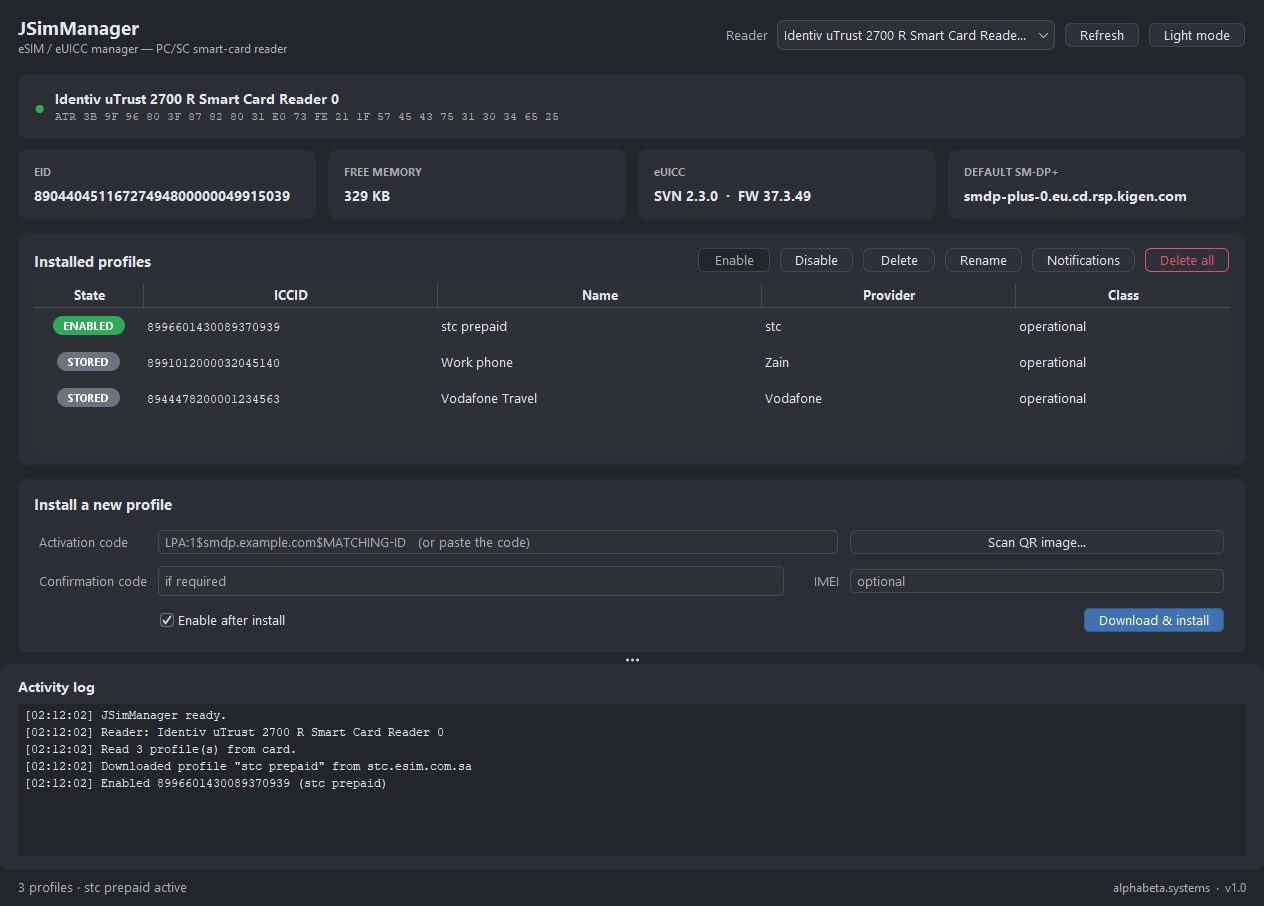Click the '3 profiles · stc prepaid active' status
The width and height of the screenshot is (1264, 906).
[x=102, y=887]
